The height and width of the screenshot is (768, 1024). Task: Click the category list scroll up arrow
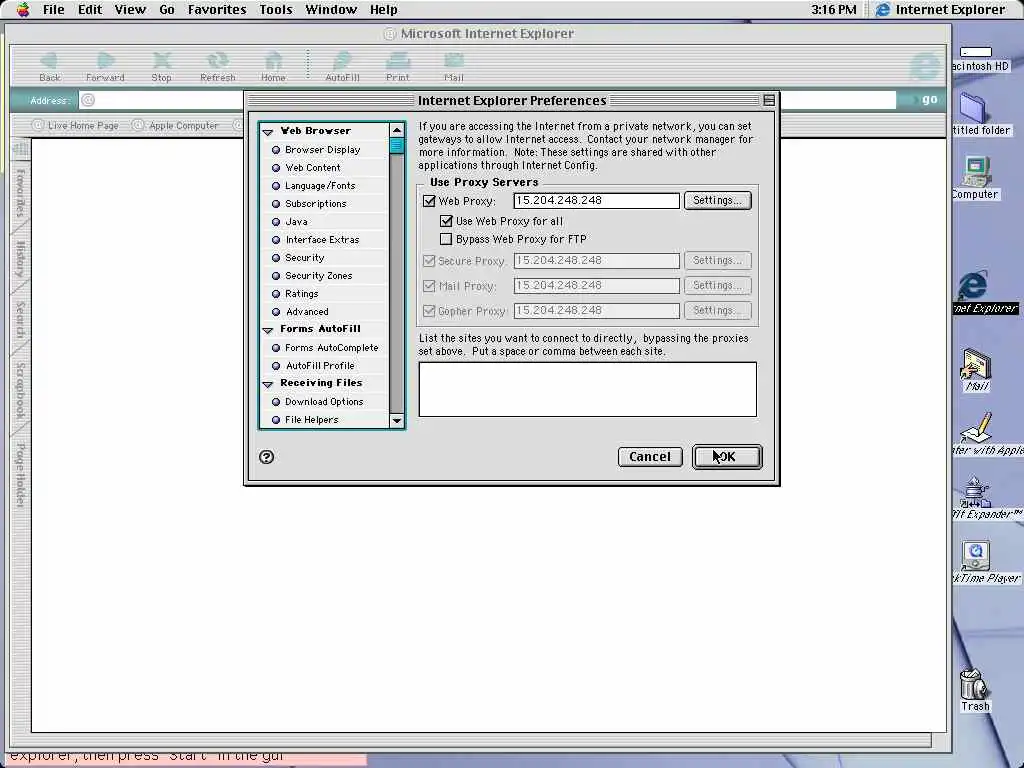pyautogui.click(x=396, y=130)
